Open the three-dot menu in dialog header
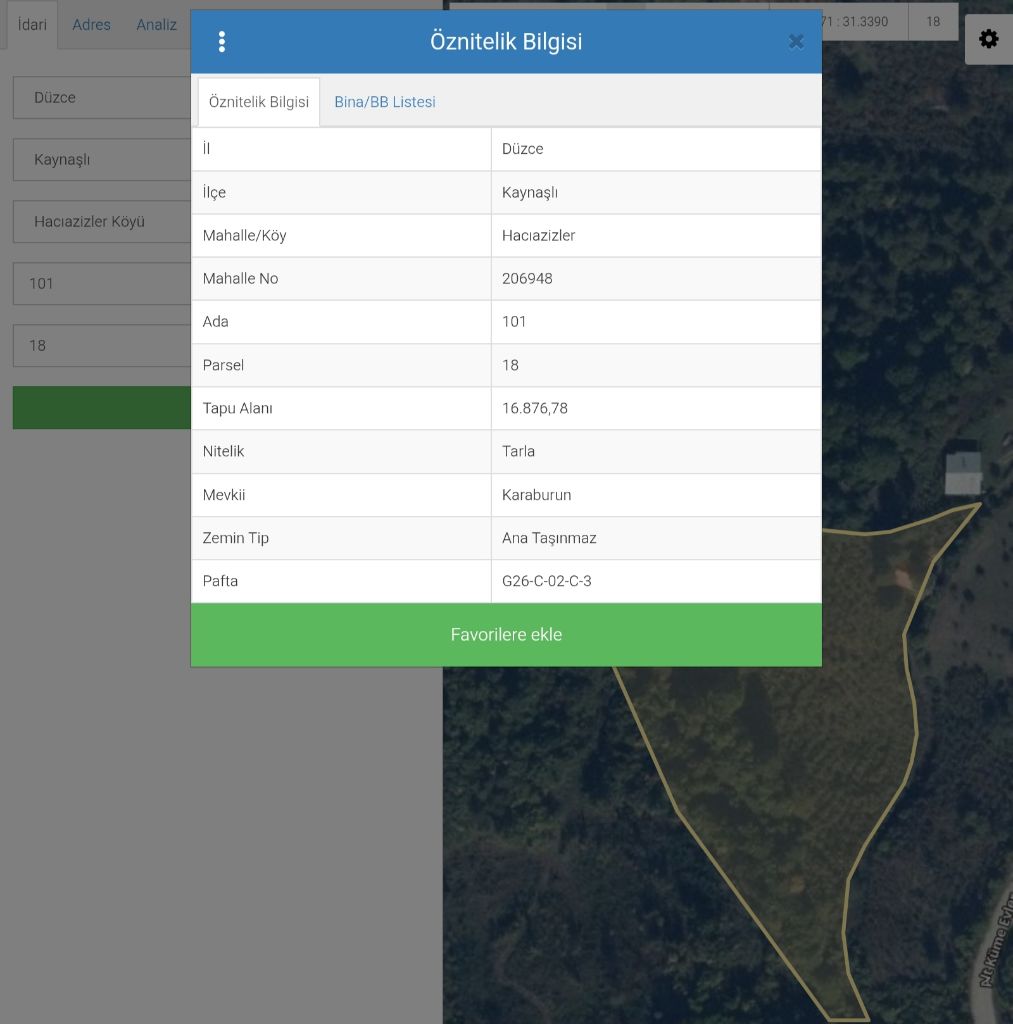This screenshot has width=1013, height=1024. pyautogui.click(x=221, y=42)
